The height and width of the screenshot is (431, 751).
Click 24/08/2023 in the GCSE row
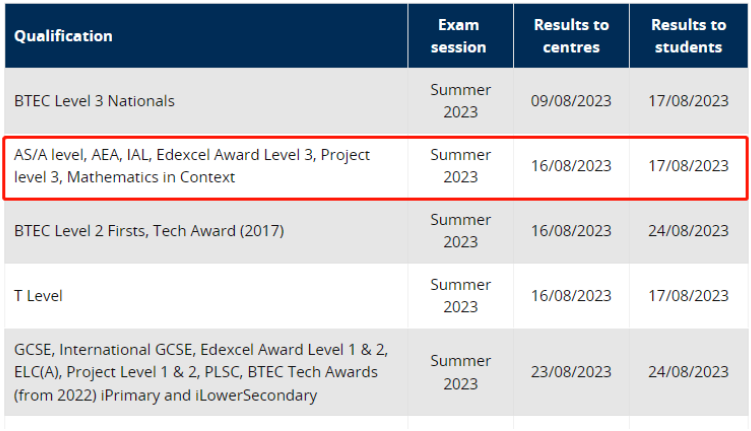tap(688, 372)
